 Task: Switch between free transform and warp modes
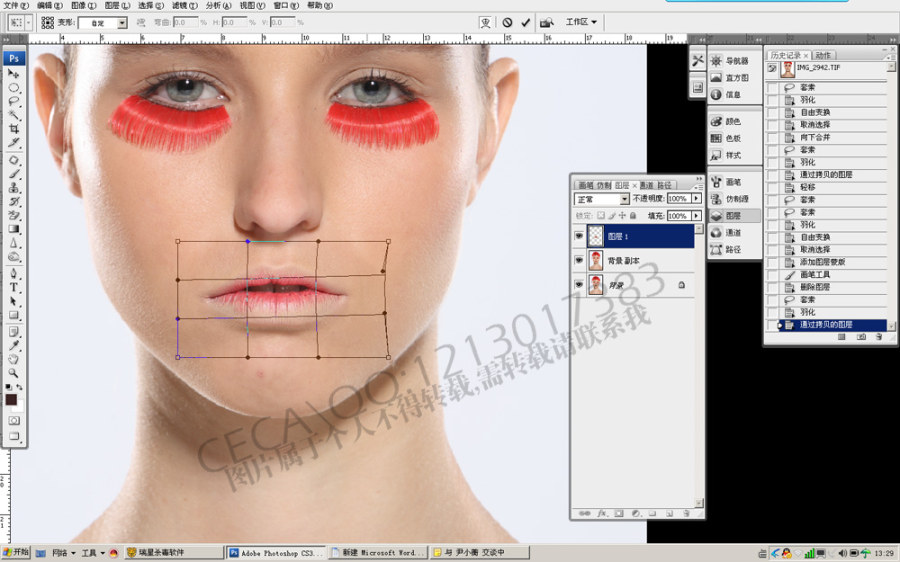pos(486,22)
